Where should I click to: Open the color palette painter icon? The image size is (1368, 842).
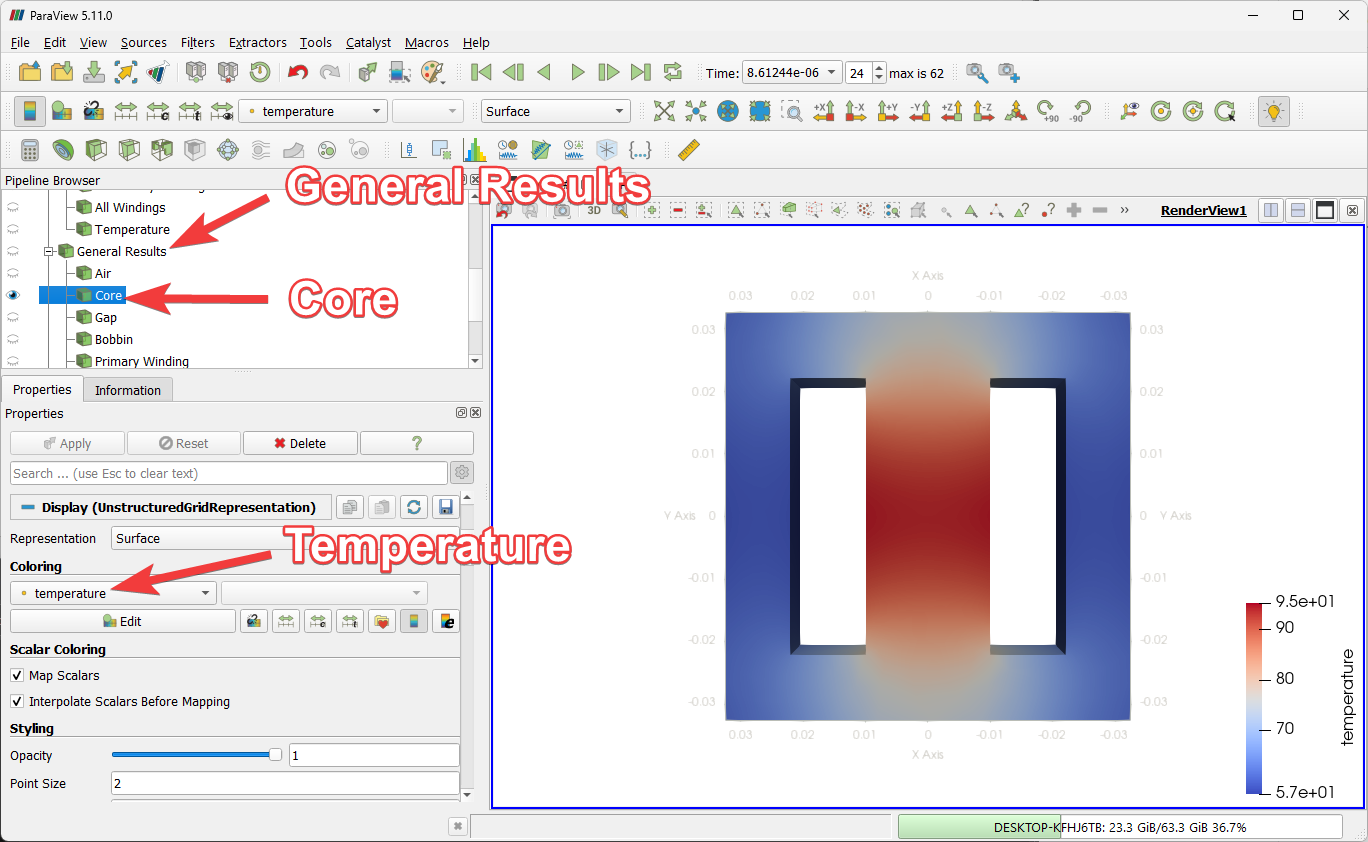pyautogui.click(x=432, y=72)
